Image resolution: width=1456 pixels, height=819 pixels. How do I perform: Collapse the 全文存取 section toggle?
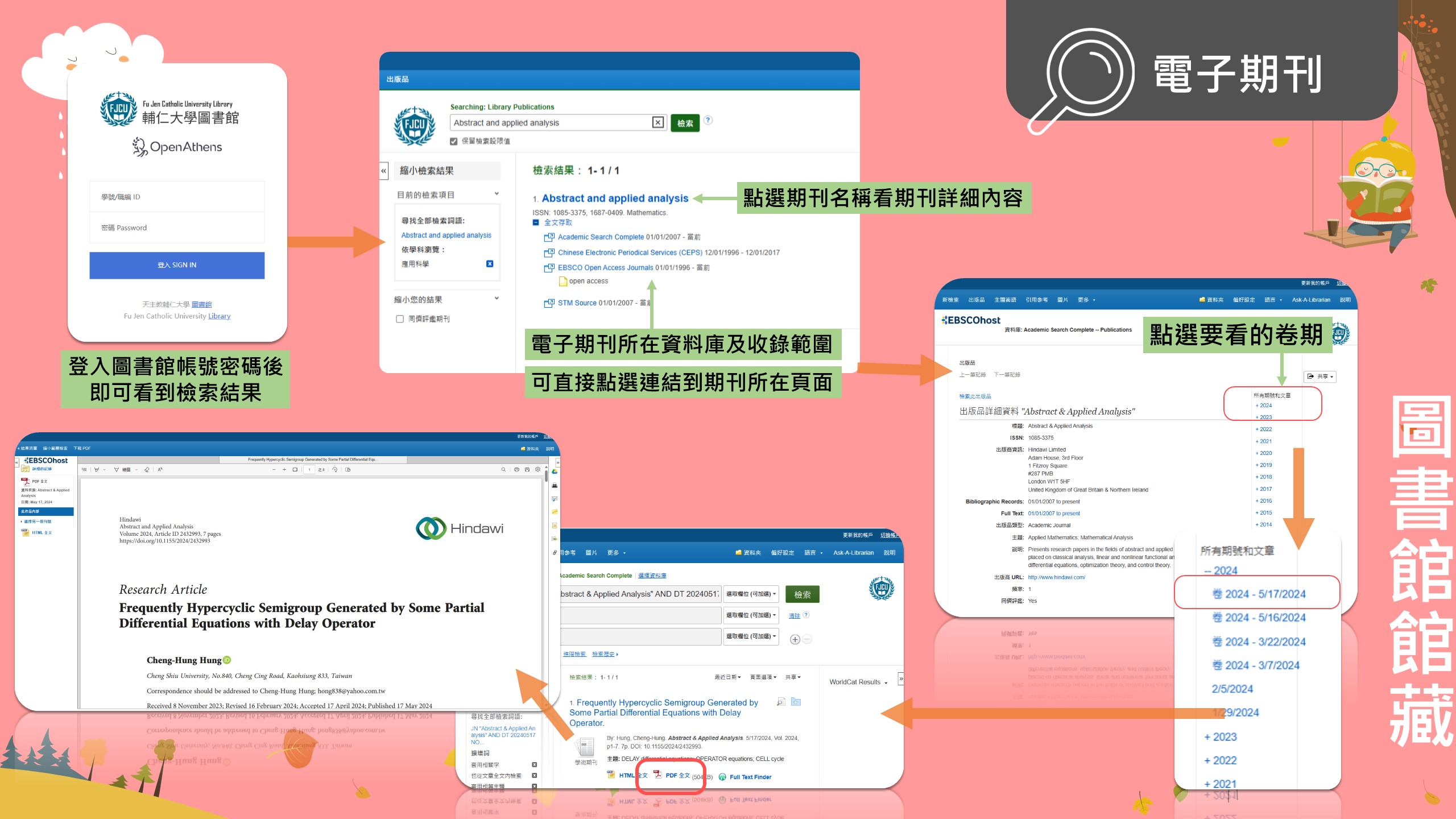point(536,222)
